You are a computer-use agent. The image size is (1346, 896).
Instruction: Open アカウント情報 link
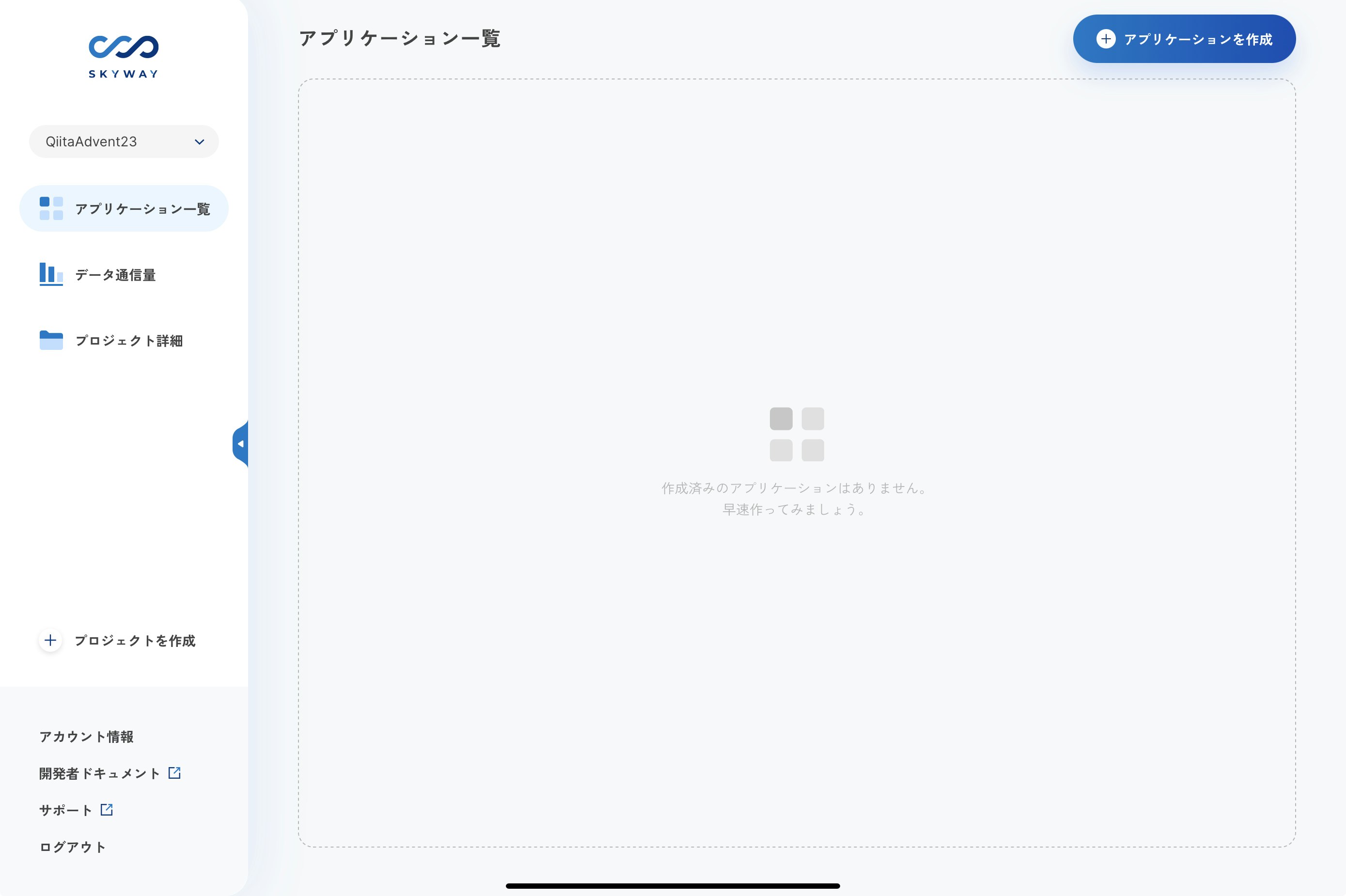pos(86,737)
